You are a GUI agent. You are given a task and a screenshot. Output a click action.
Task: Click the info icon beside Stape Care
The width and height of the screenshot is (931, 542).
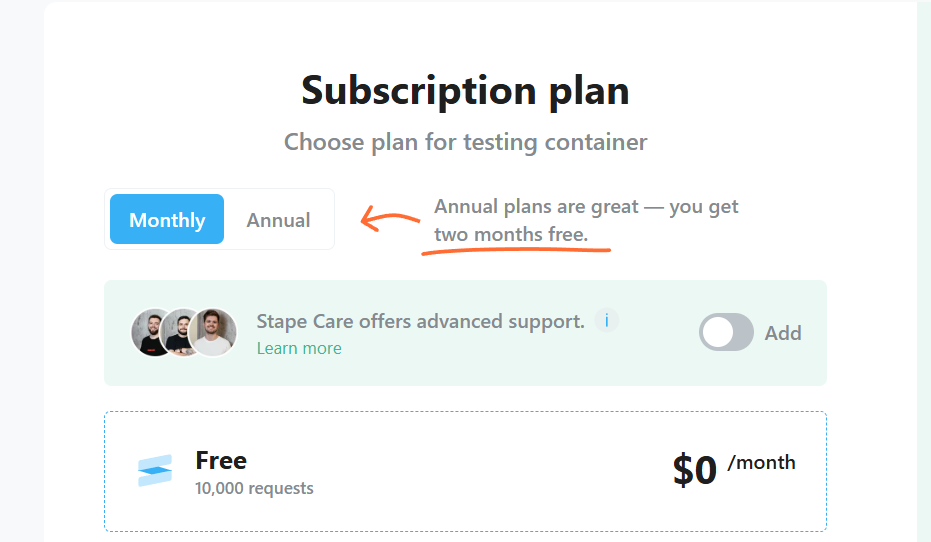tap(606, 321)
